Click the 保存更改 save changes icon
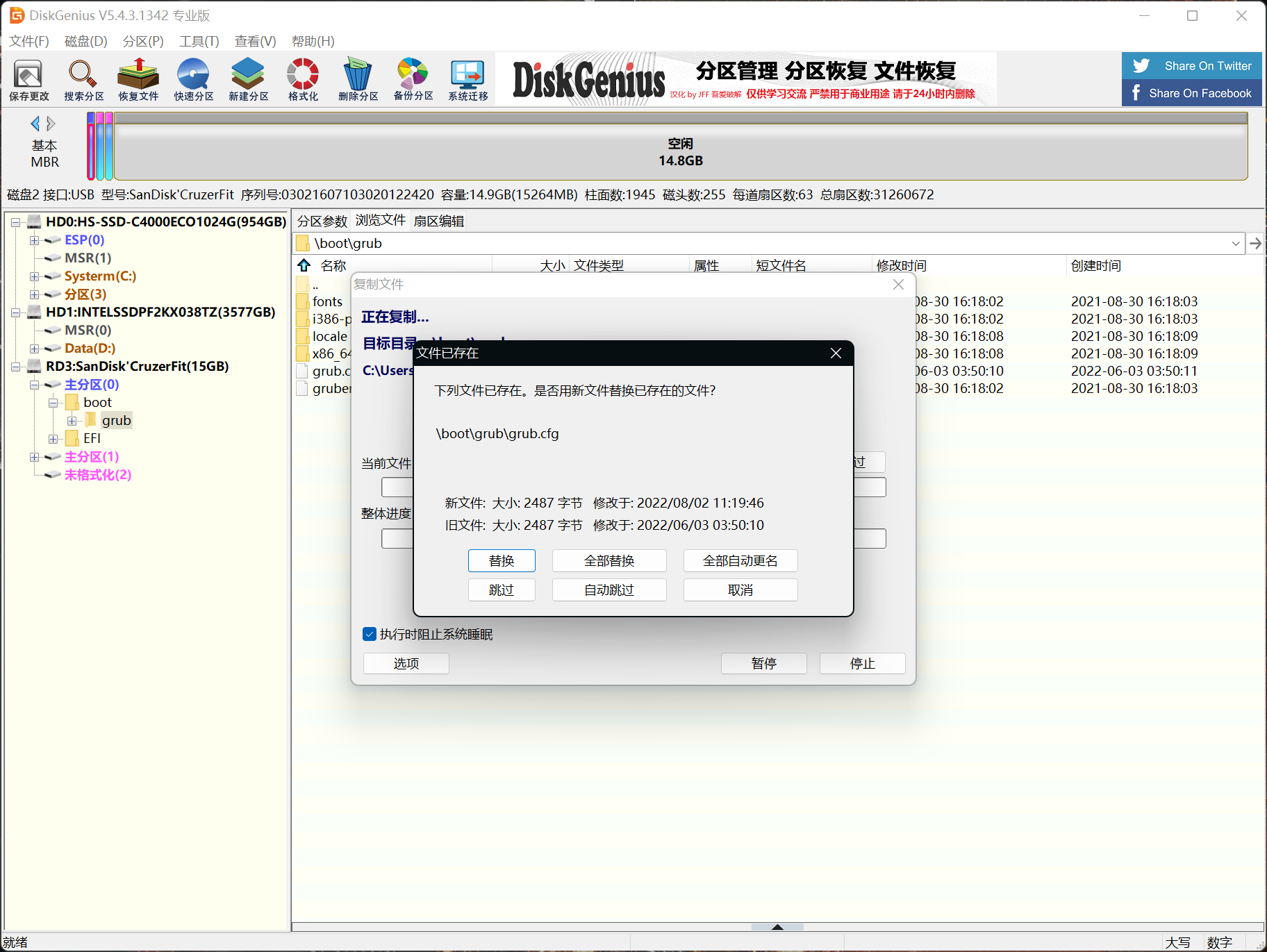The width and height of the screenshot is (1267, 952). [28, 80]
